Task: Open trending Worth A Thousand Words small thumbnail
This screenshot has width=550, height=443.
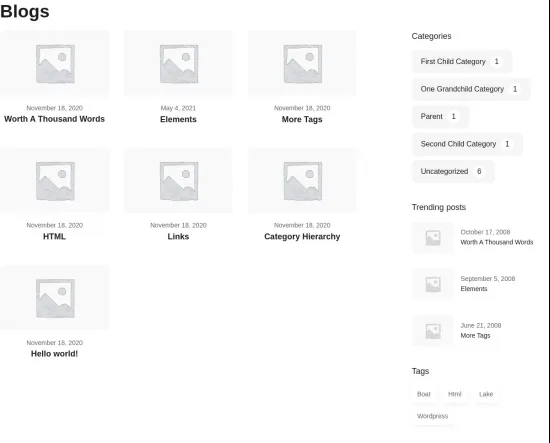Action: pyautogui.click(x=433, y=238)
